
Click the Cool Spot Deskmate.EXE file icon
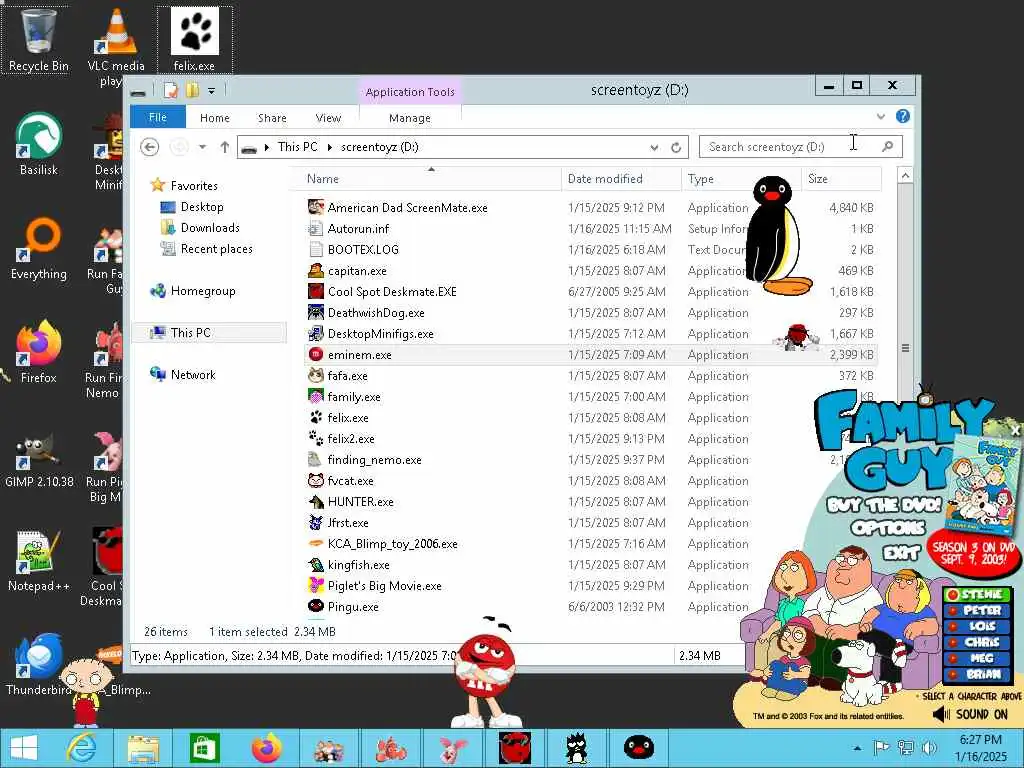click(x=316, y=291)
